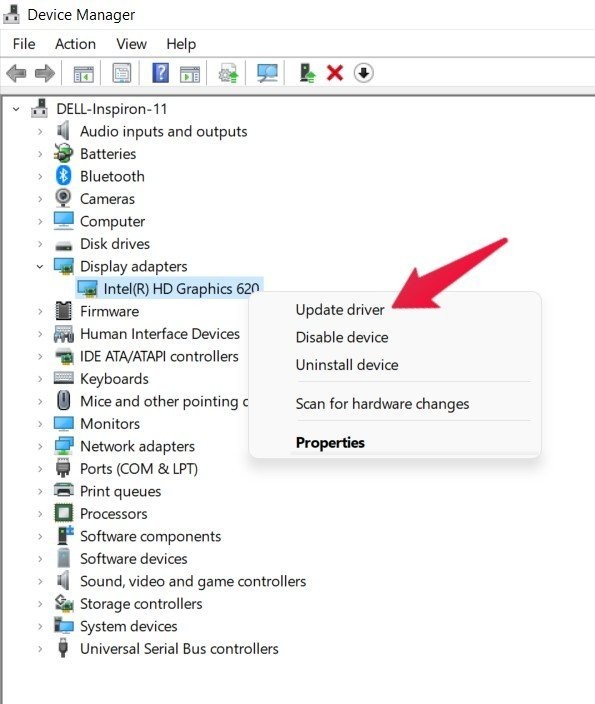Collapse the DELL-Inspiron-11 root node
Image resolution: width=595 pixels, height=704 pixels.
tap(16, 109)
